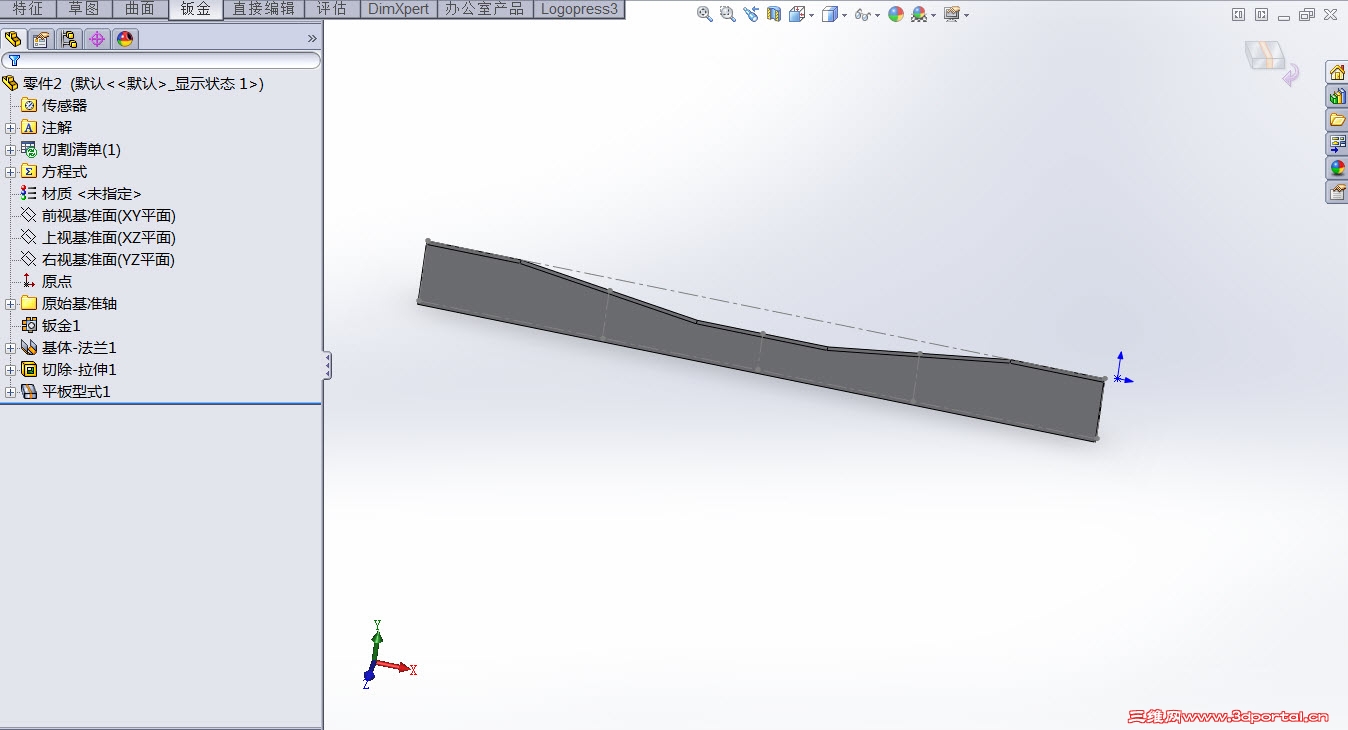Select 钣金 ribbon tab
The height and width of the screenshot is (730, 1348).
[196, 9]
